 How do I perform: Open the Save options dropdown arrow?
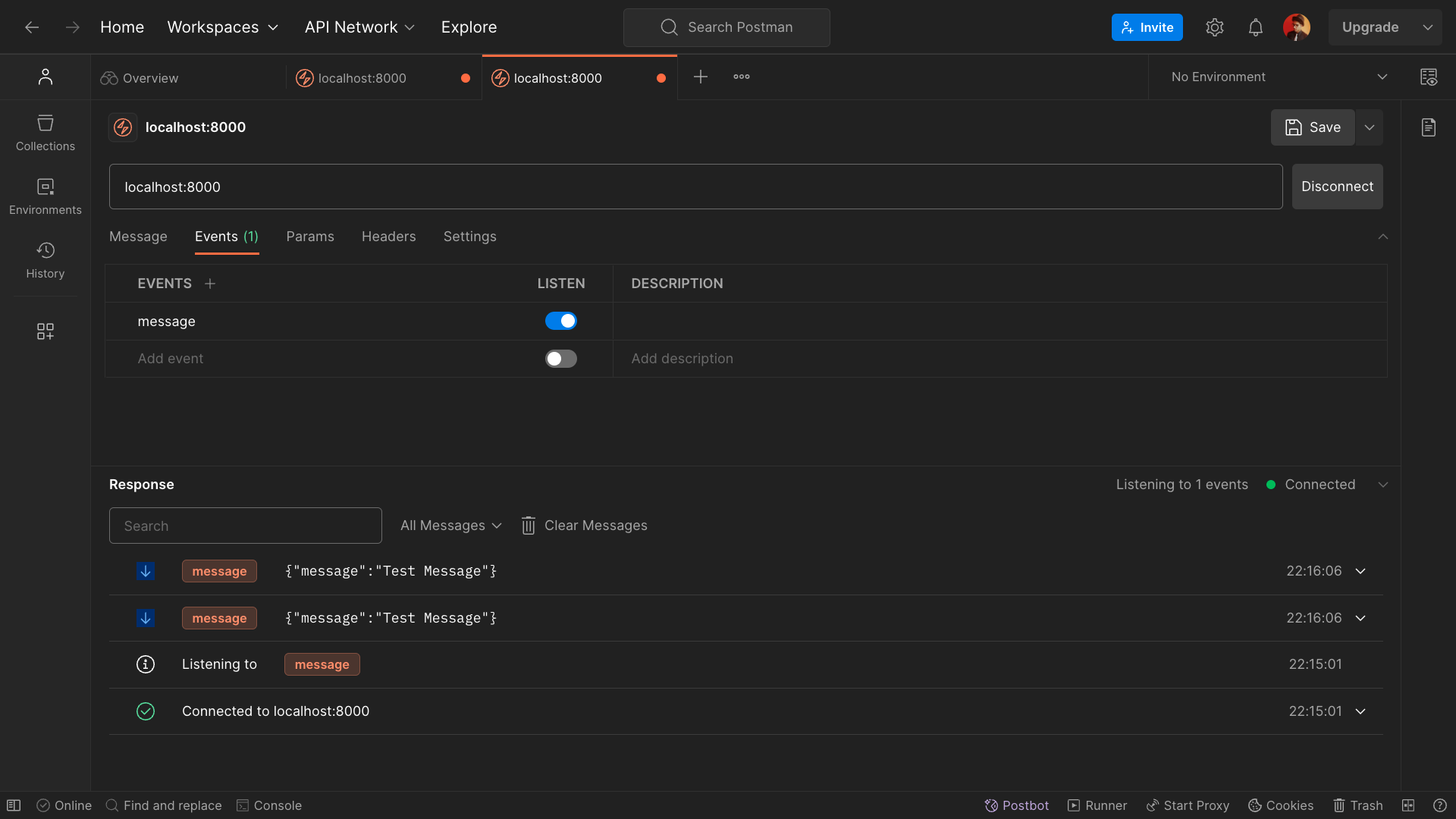coord(1370,127)
